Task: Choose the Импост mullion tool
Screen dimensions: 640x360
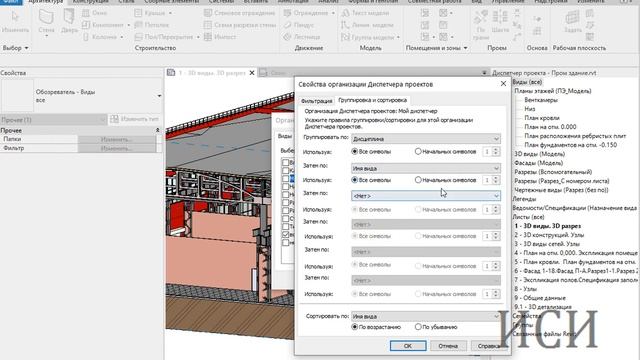Action: [220, 37]
